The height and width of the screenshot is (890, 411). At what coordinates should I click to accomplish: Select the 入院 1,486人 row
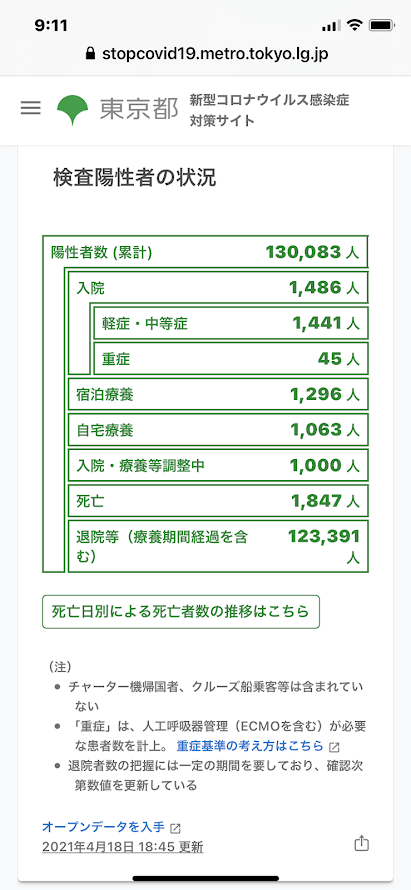(218, 288)
